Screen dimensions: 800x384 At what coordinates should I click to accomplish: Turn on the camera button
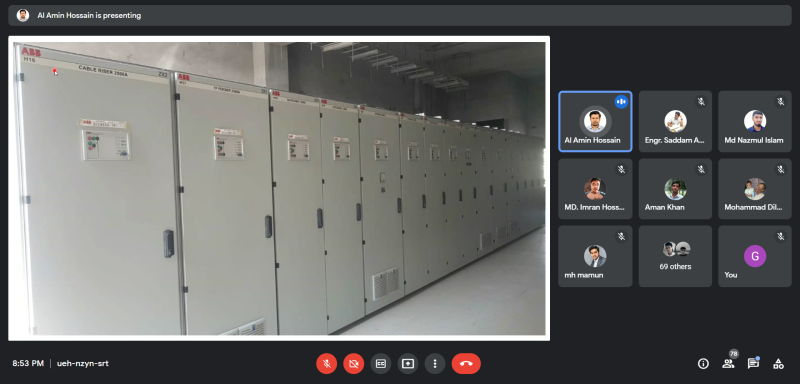click(x=354, y=364)
